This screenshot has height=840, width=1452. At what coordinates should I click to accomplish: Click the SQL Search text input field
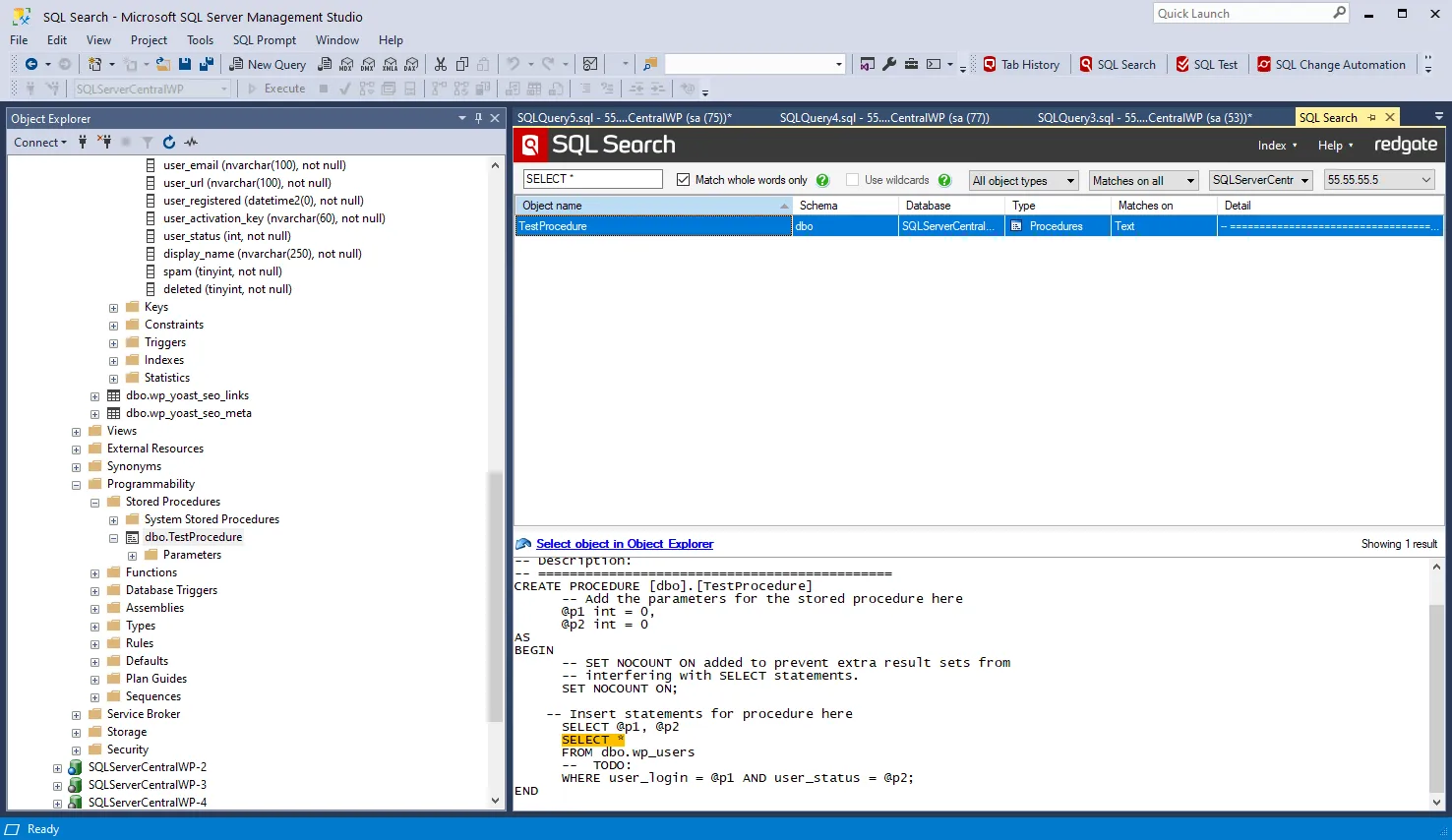click(592, 179)
